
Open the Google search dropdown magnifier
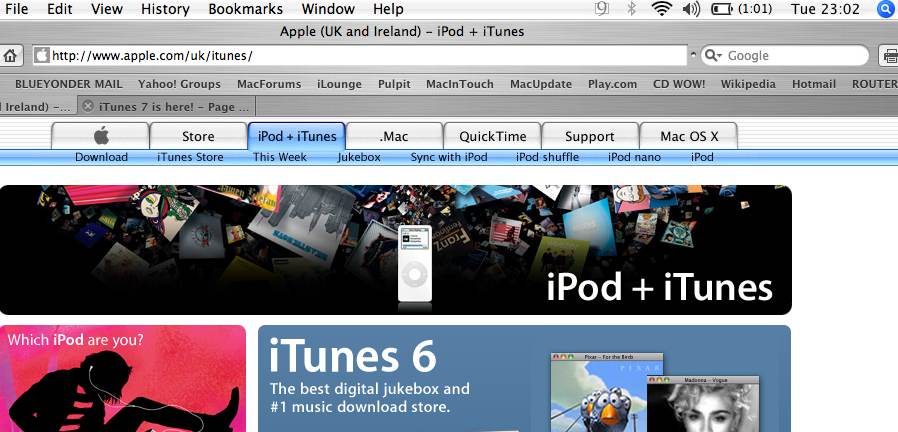[x=713, y=56]
